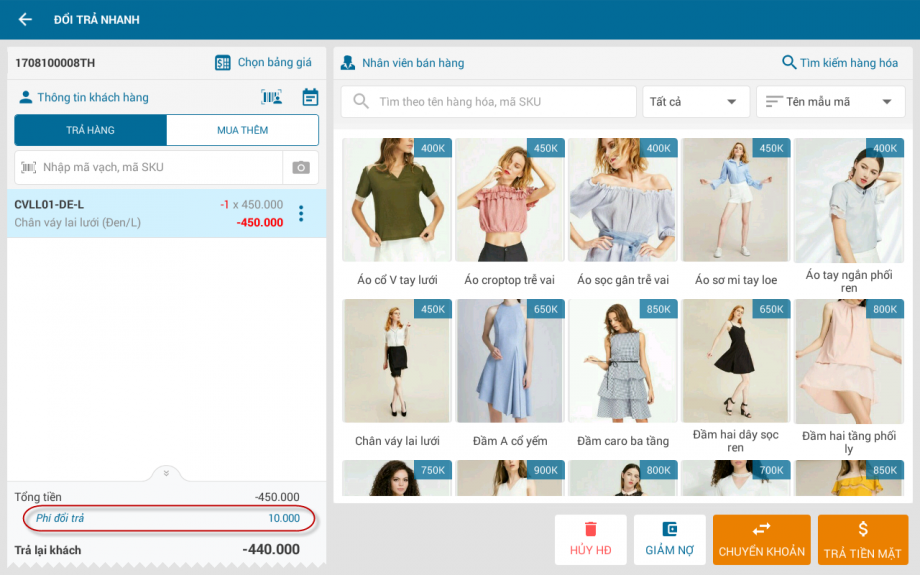Click the TRẢ TIỀN MẶT button
The height and width of the screenshot is (575, 920).
pyautogui.click(x=862, y=540)
